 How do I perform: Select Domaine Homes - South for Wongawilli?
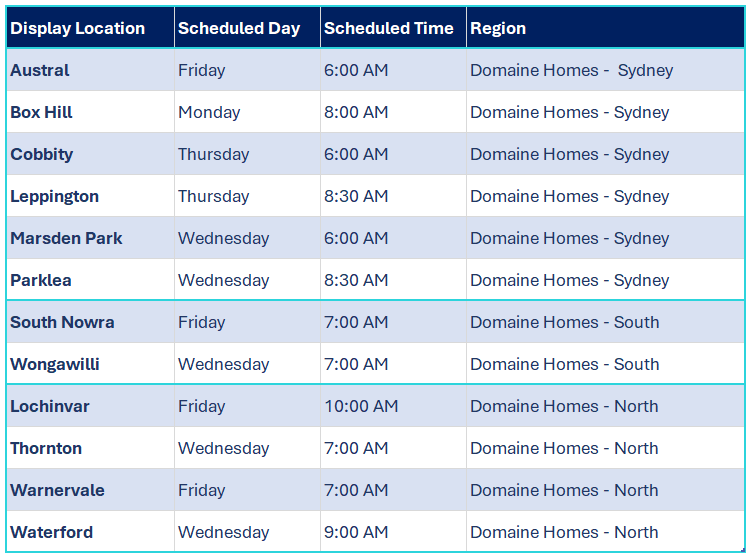[564, 364]
